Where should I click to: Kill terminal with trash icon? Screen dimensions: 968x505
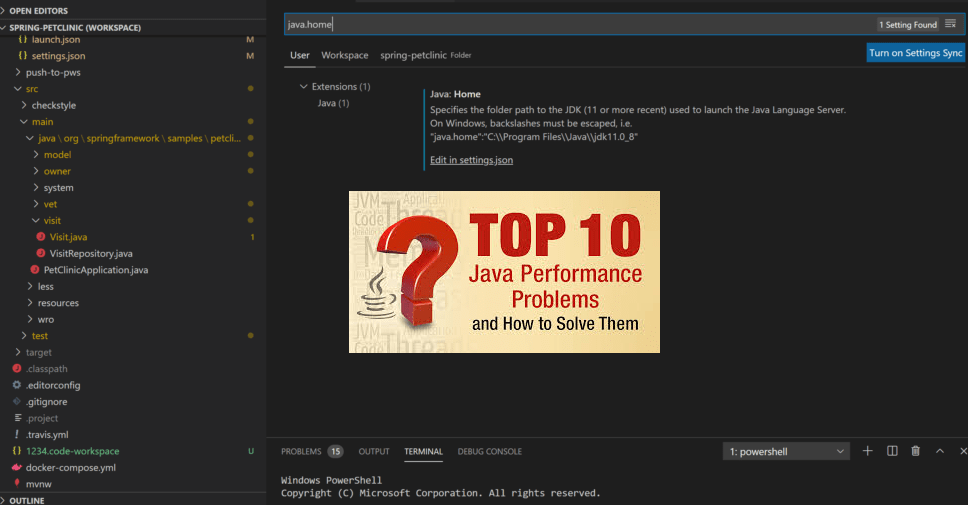pos(916,451)
